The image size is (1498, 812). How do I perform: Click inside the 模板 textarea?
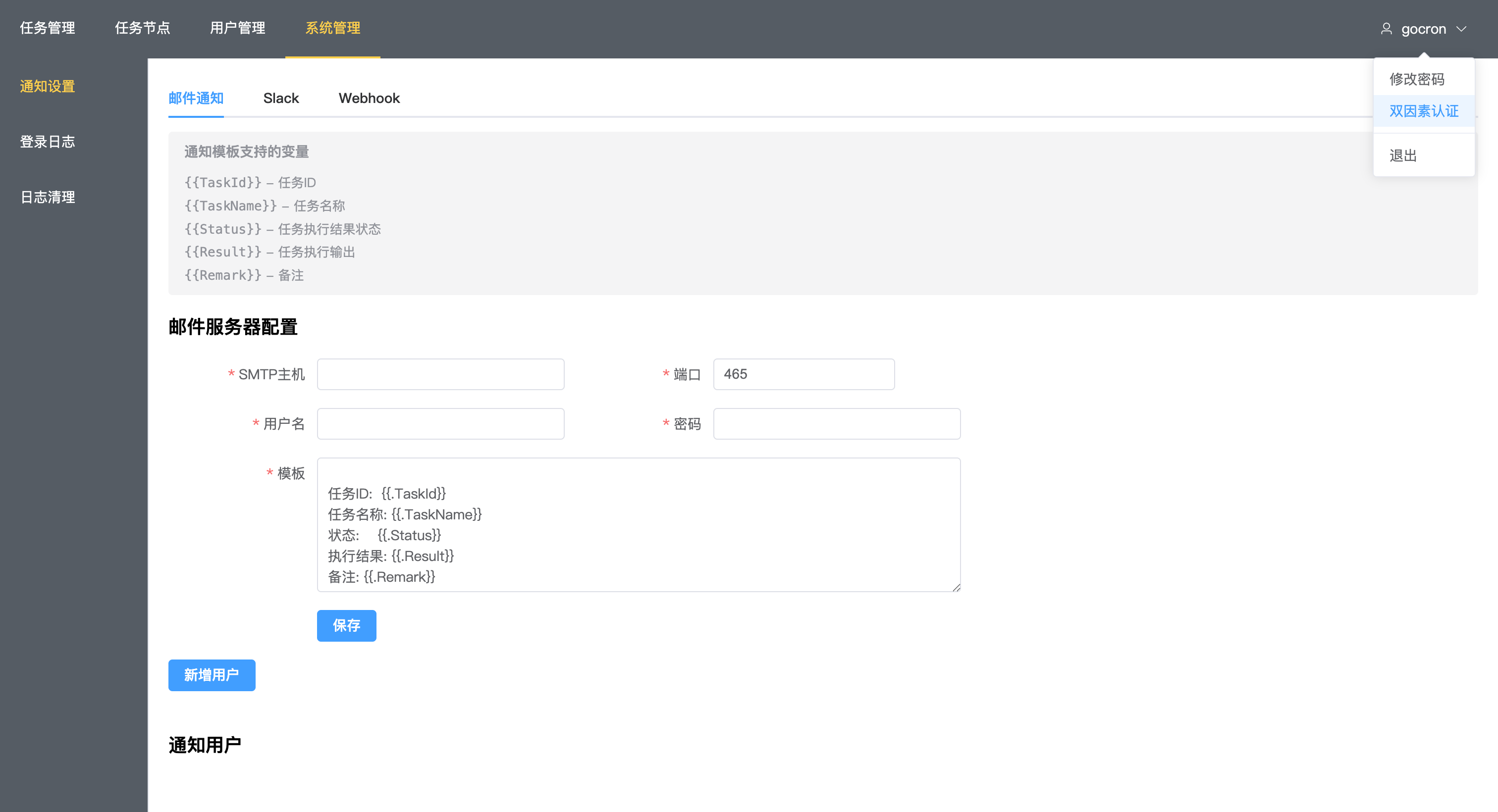[639, 525]
